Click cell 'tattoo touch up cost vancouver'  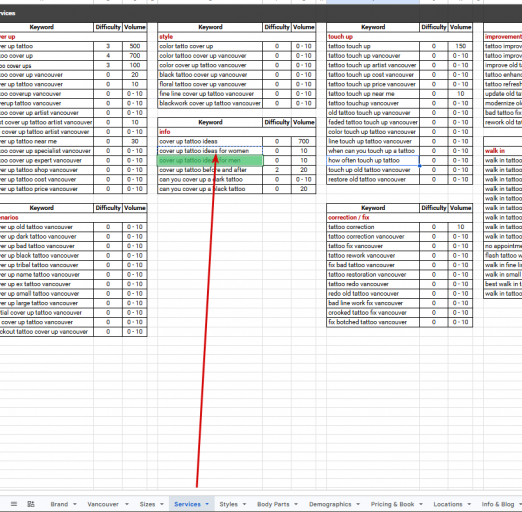pyautogui.click(x=373, y=75)
